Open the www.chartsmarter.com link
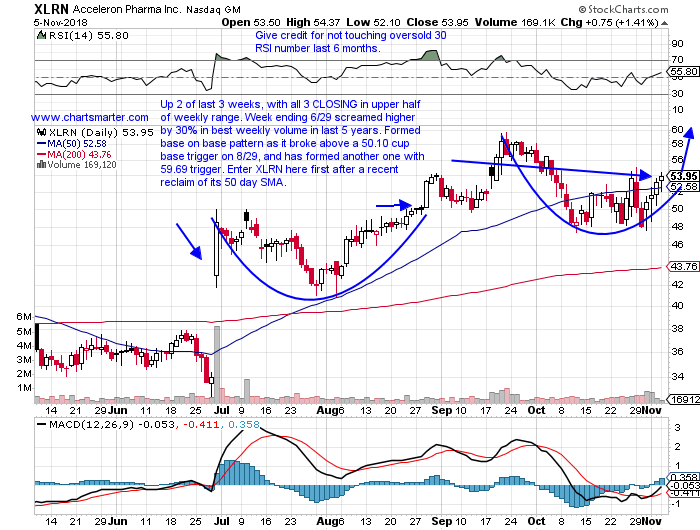 90,117
